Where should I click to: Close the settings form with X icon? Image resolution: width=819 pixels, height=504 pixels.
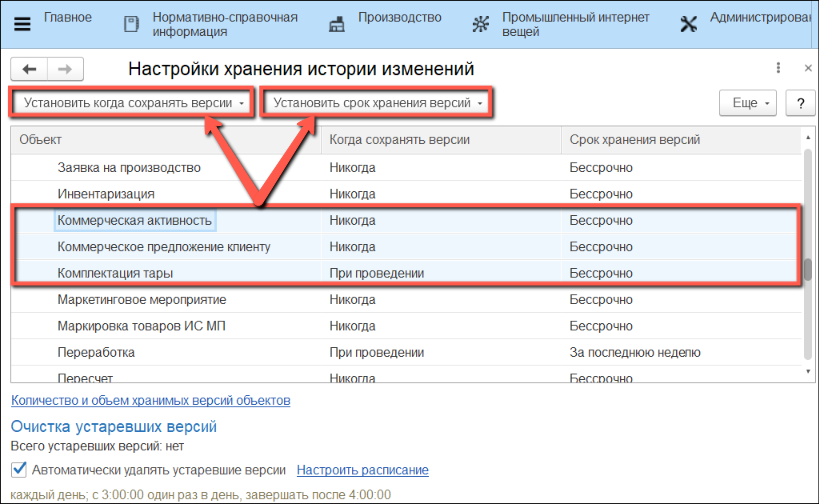pos(807,68)
